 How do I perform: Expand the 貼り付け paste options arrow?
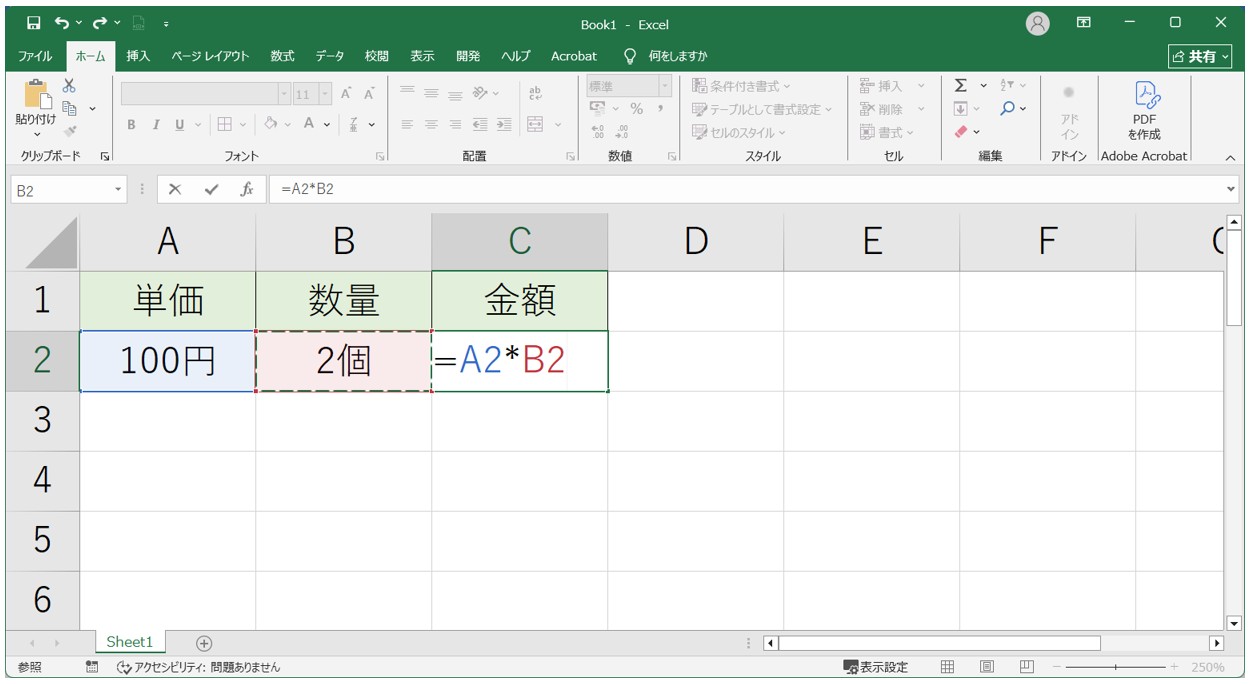coord(37,134)
